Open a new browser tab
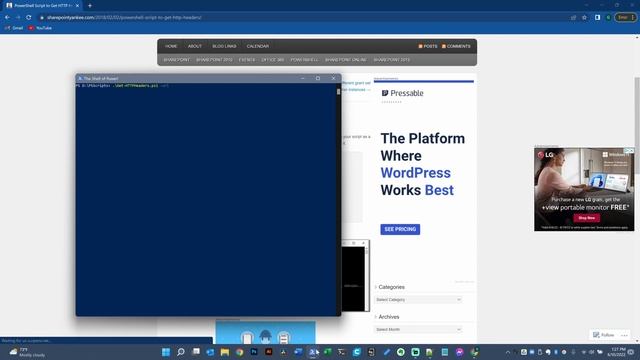Viewport: 640px width, 360px height. point(90,6)
